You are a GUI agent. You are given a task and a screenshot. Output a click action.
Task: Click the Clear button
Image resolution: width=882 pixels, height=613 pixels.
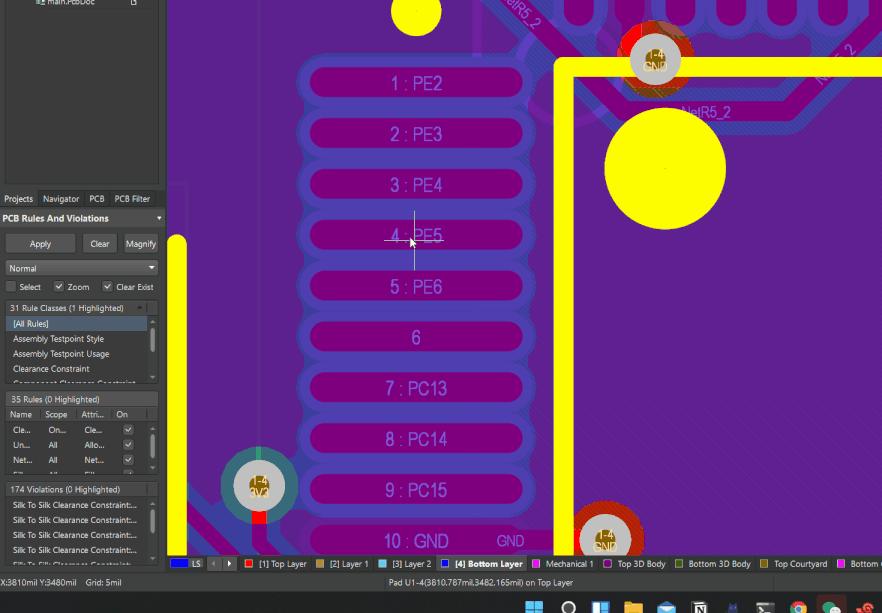point(100,244)
